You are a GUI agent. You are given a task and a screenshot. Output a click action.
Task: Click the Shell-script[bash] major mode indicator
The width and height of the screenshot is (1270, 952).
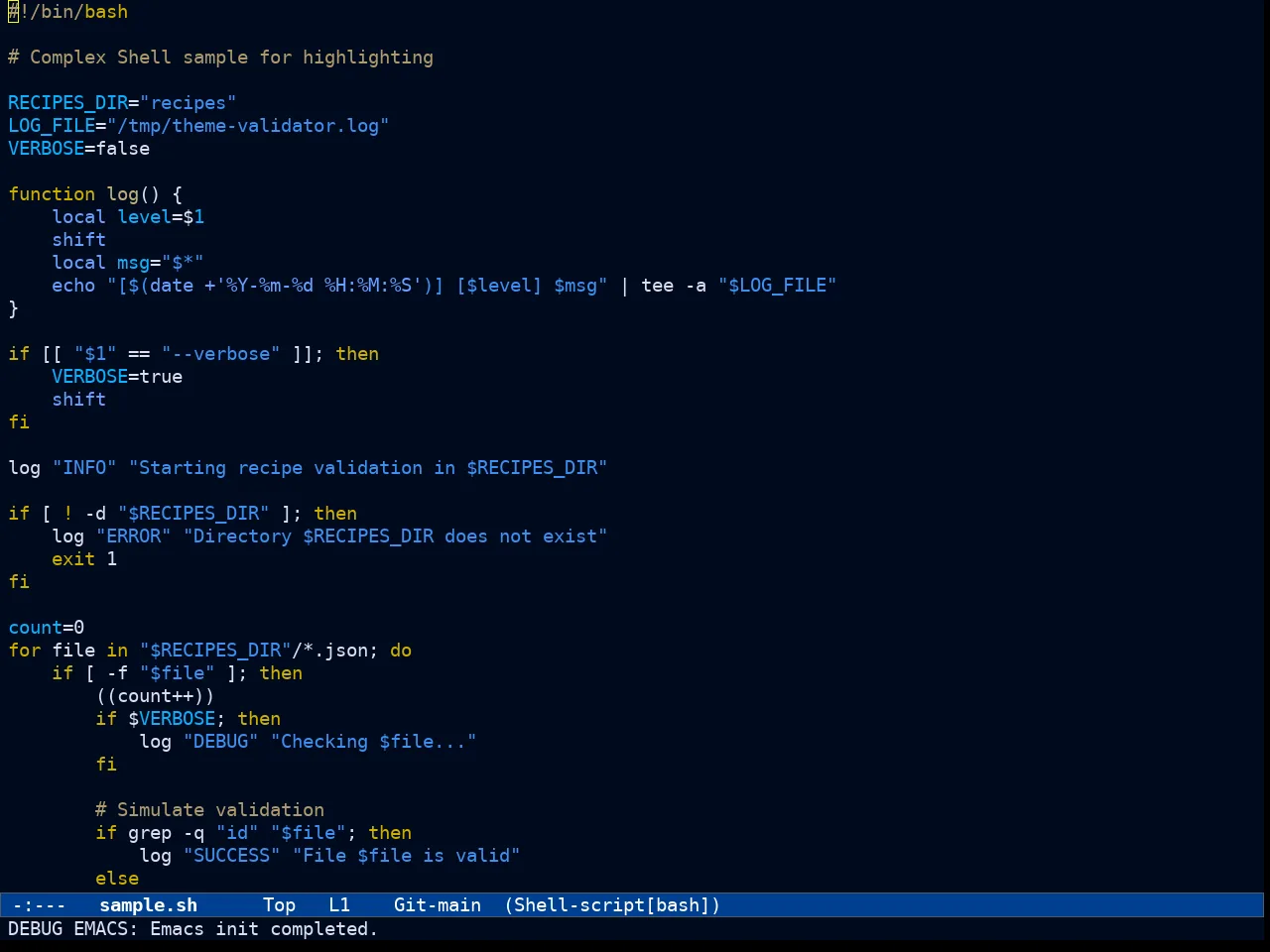pyautogui.click(x=612, y=905)
